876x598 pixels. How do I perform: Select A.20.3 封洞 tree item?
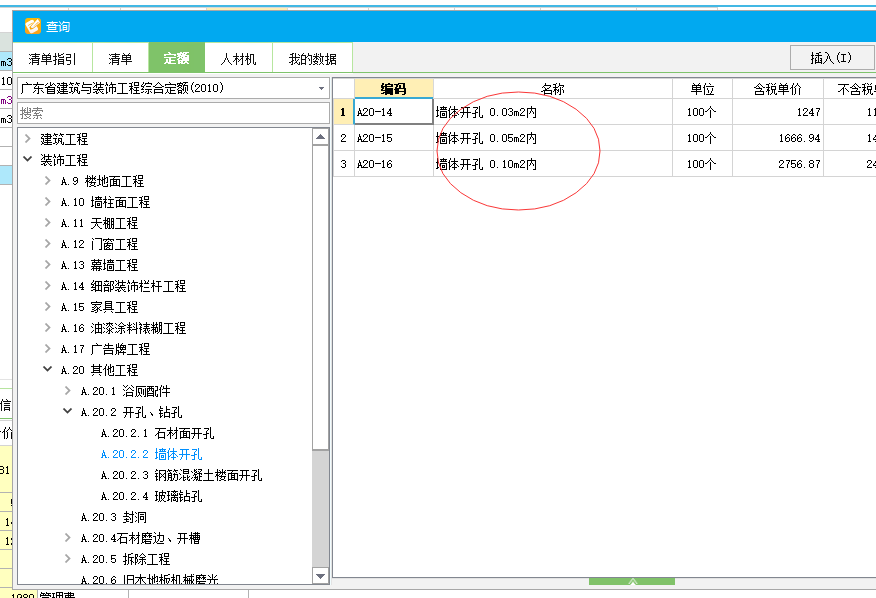point(113,517)
